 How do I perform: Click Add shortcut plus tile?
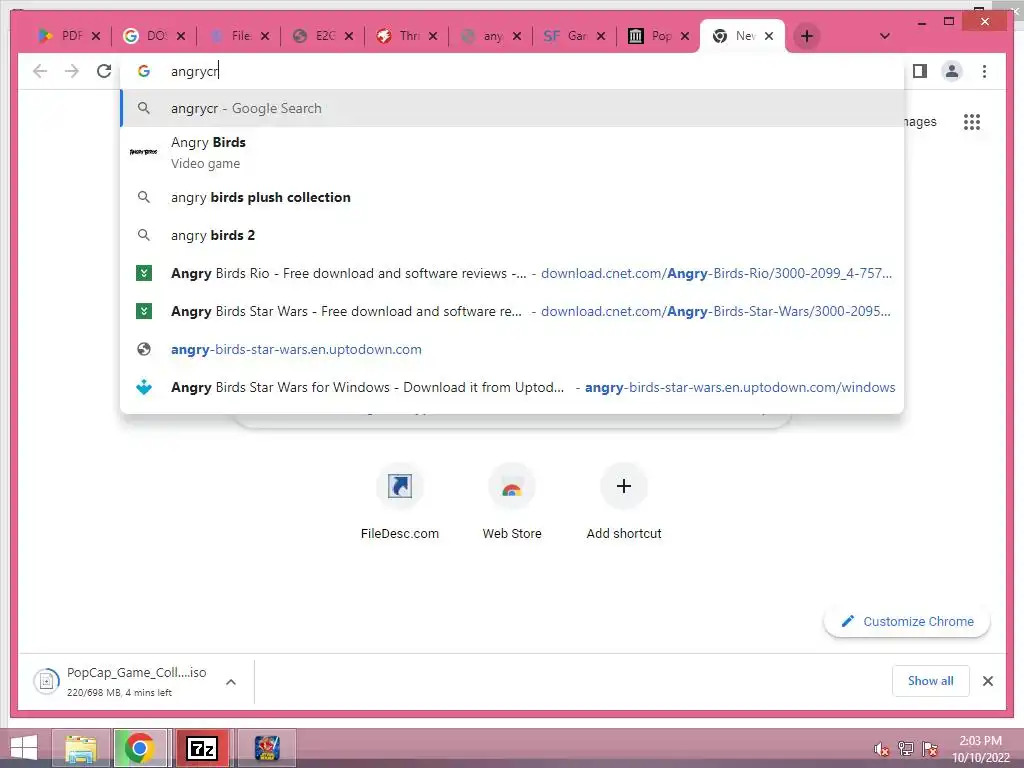624,502
